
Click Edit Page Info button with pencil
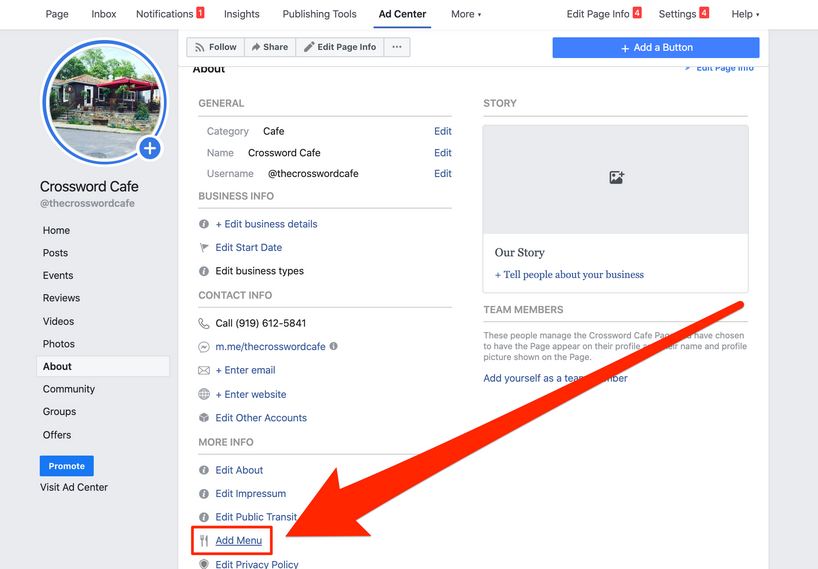coord(340,47)
